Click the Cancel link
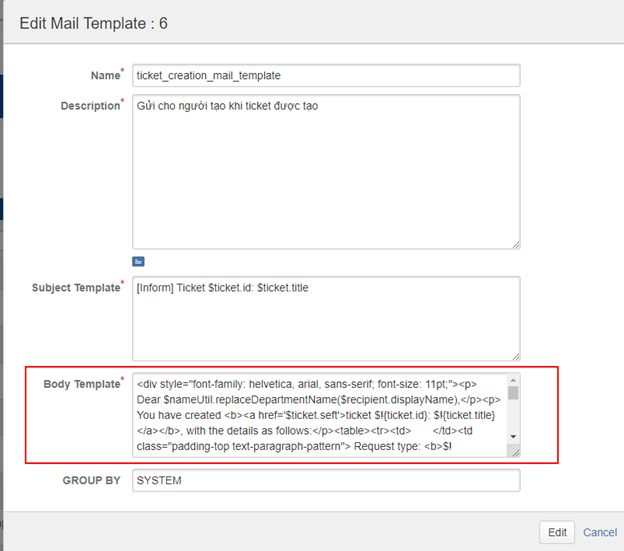The height and width of the screenshot is (551, 624). coord(600,532)
